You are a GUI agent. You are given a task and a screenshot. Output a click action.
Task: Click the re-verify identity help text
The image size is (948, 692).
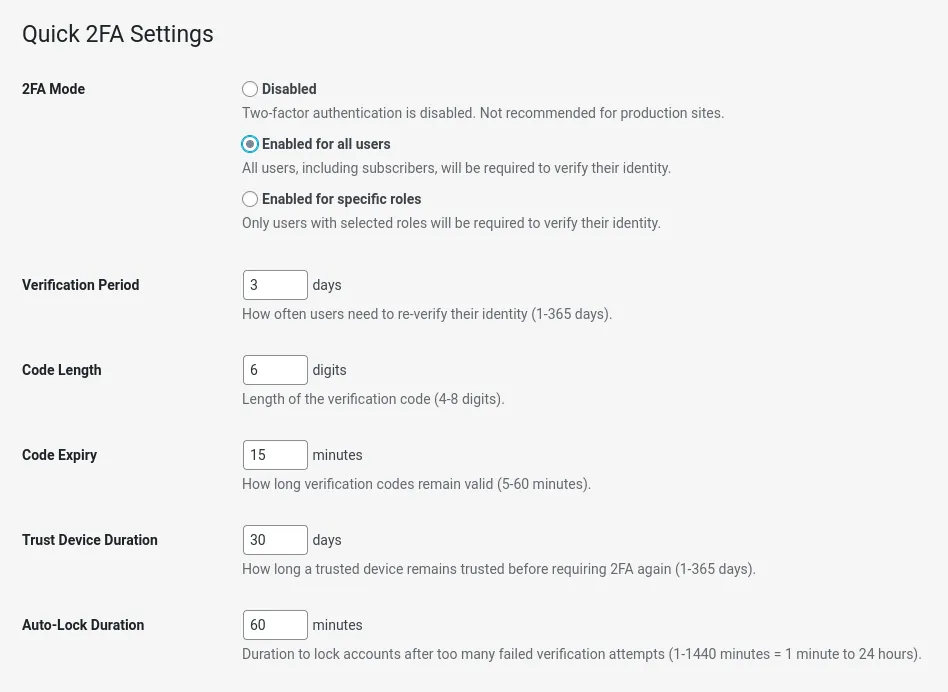[x=427, y=314]
